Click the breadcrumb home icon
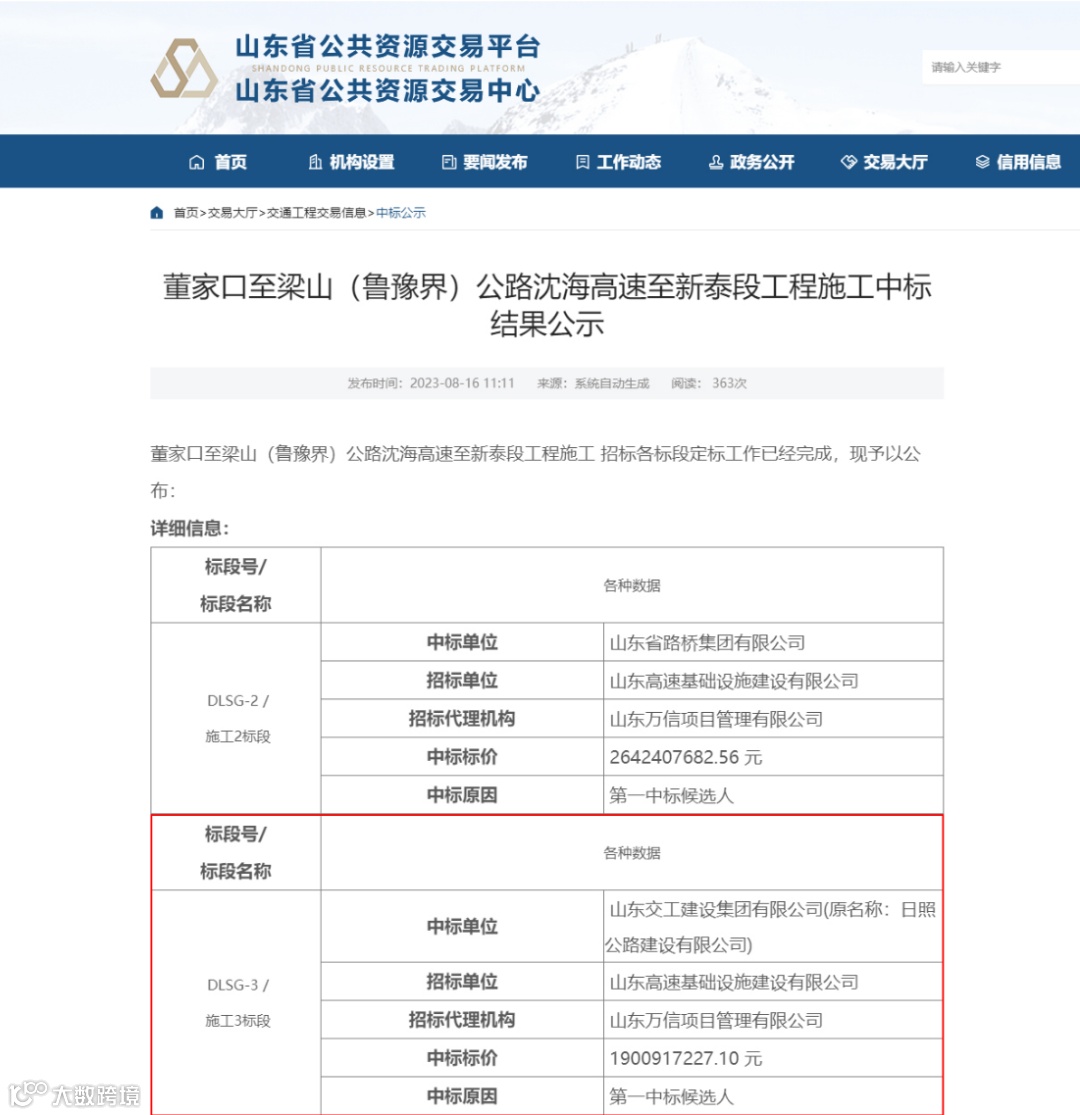This screenshot has height=1115, width=1080. pyautogui.click(x=157, y=213)
